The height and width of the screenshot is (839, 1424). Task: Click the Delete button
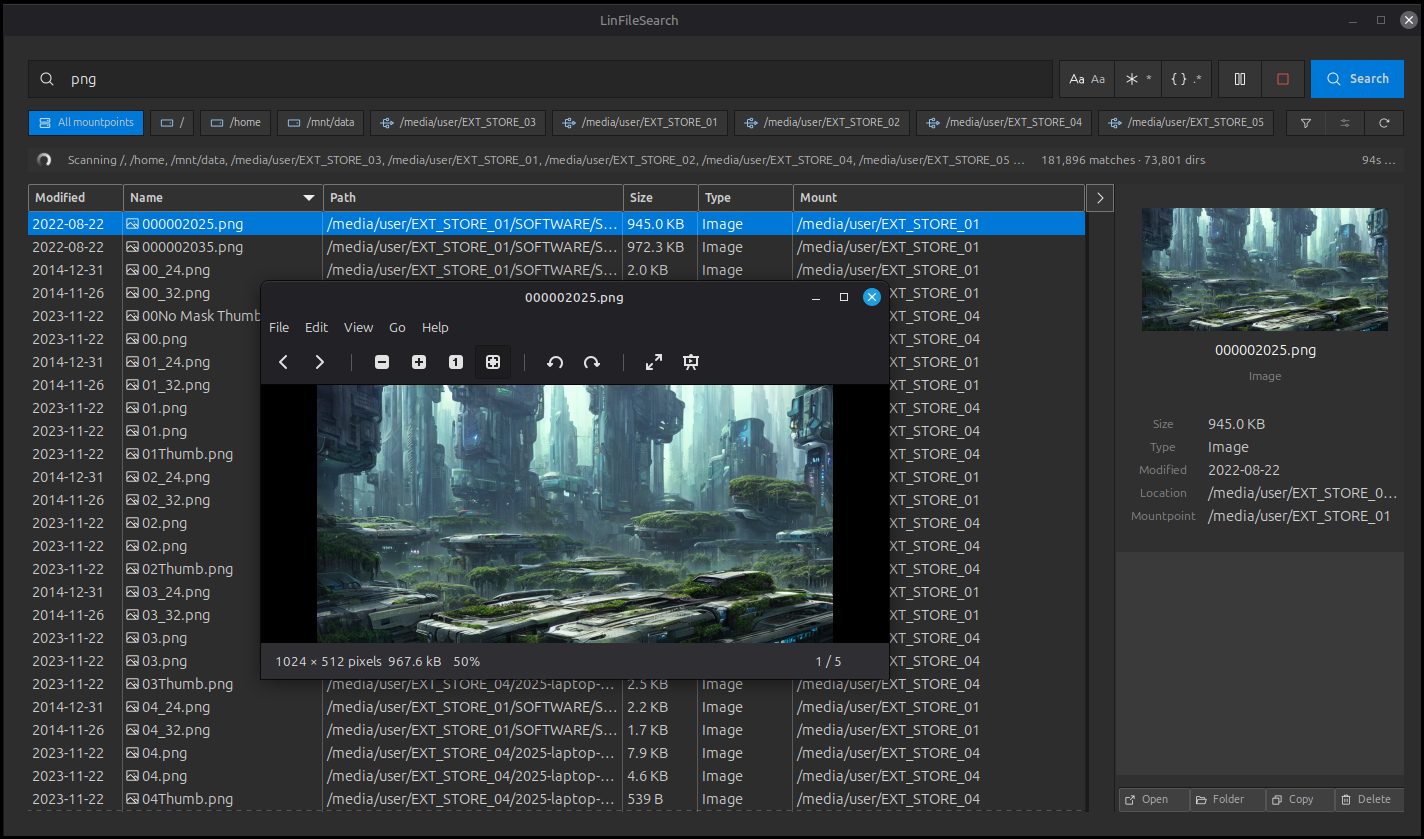click(1369, 799)
